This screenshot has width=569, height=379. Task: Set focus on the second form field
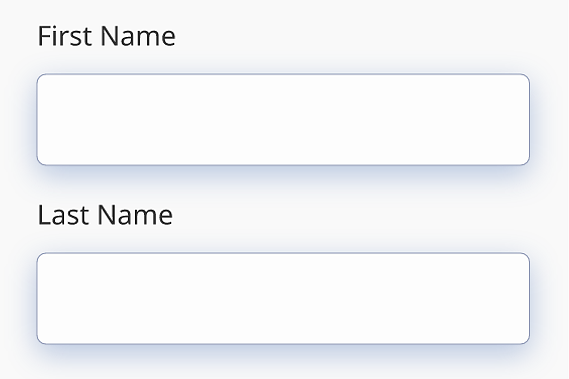pyautogui.click(x=283, y=298)
